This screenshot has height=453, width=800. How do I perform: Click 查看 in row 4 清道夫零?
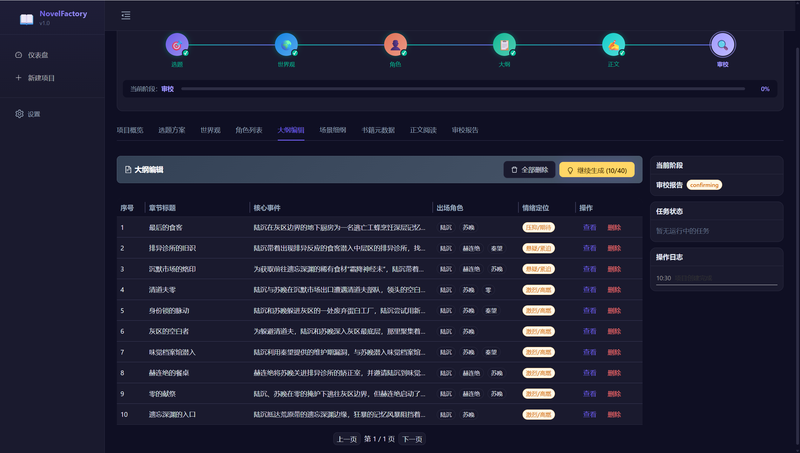point(590,290)
